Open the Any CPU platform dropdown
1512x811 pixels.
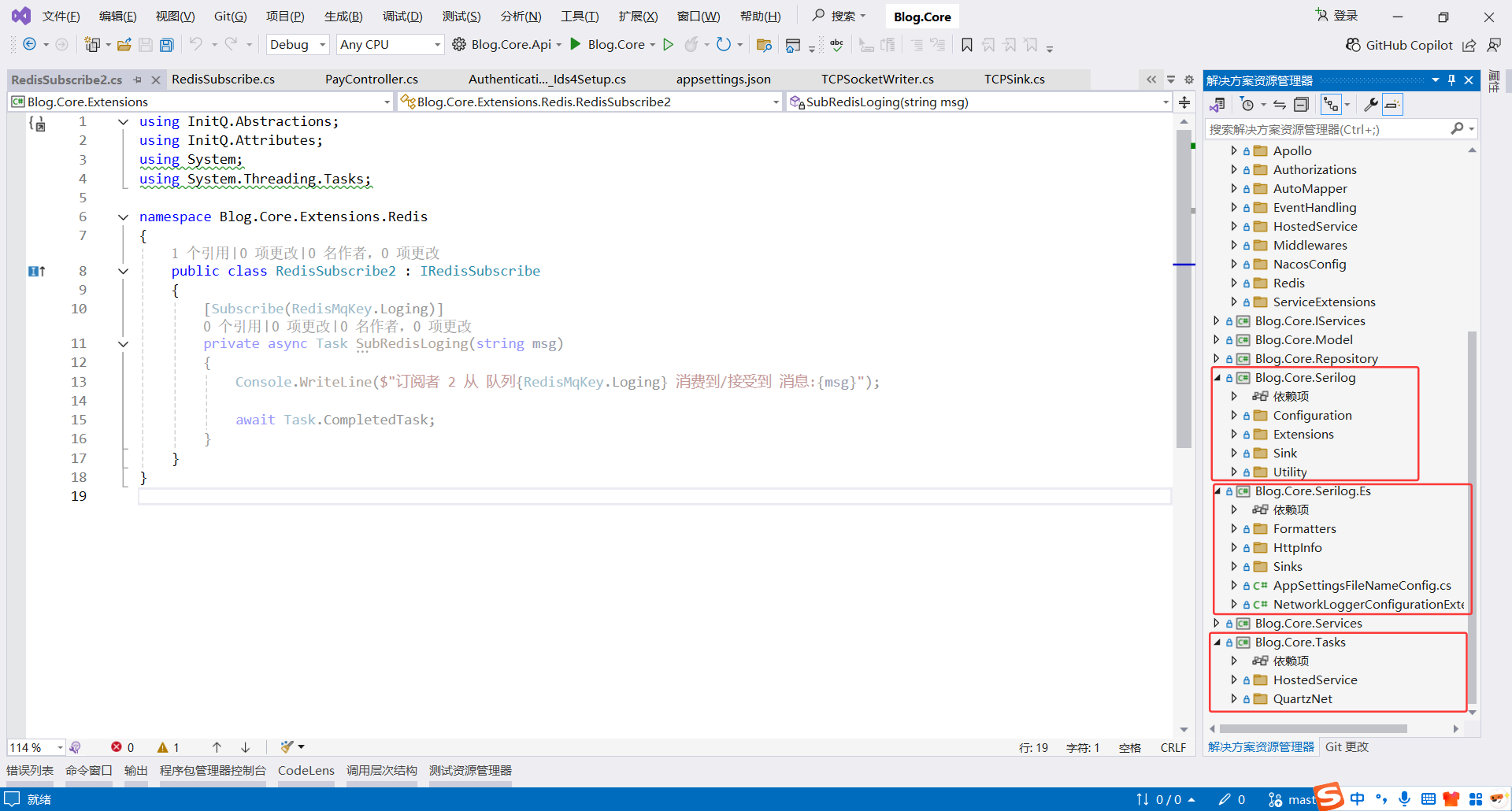(x=390, y=45)
